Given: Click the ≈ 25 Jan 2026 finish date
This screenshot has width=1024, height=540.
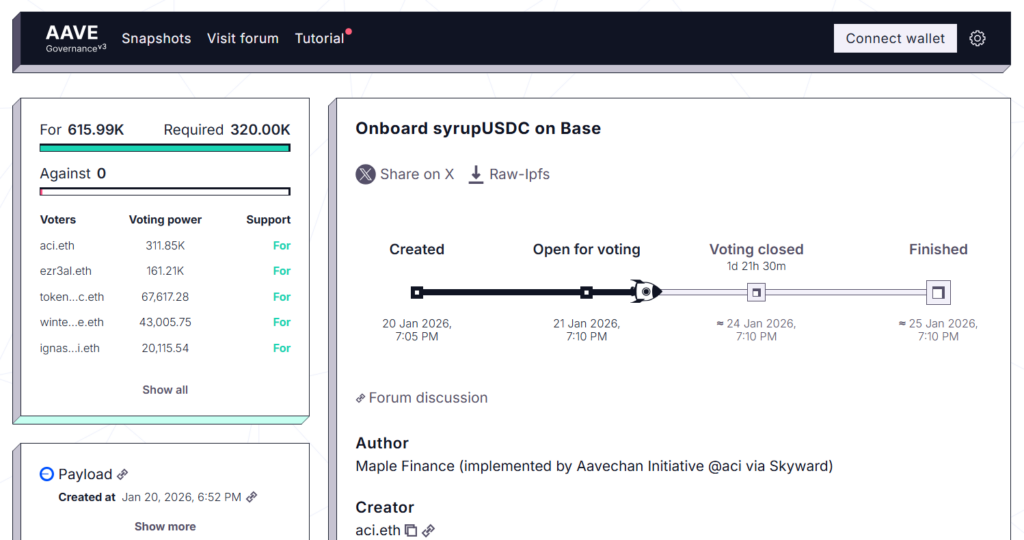Looking at the screenshot, I should click(938, 330).
